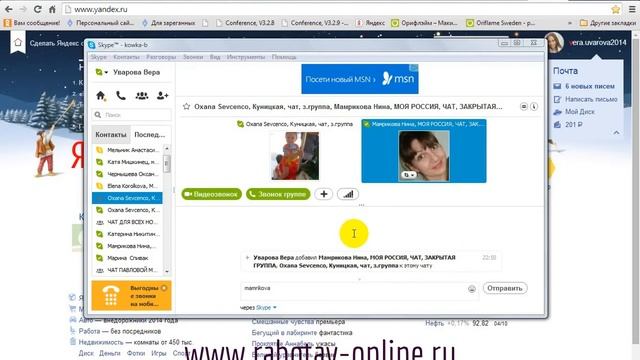The height and width of the screenshot is (360, 640).
Task: Open Skype home icon
Action: click(100, 96)
